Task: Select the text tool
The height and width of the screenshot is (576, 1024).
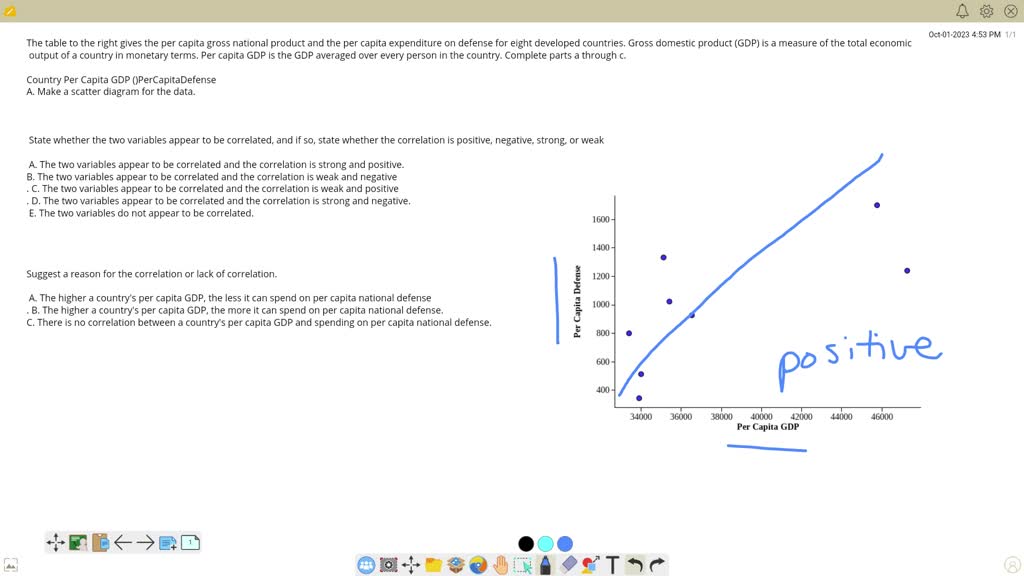Action: coord(612,565)
